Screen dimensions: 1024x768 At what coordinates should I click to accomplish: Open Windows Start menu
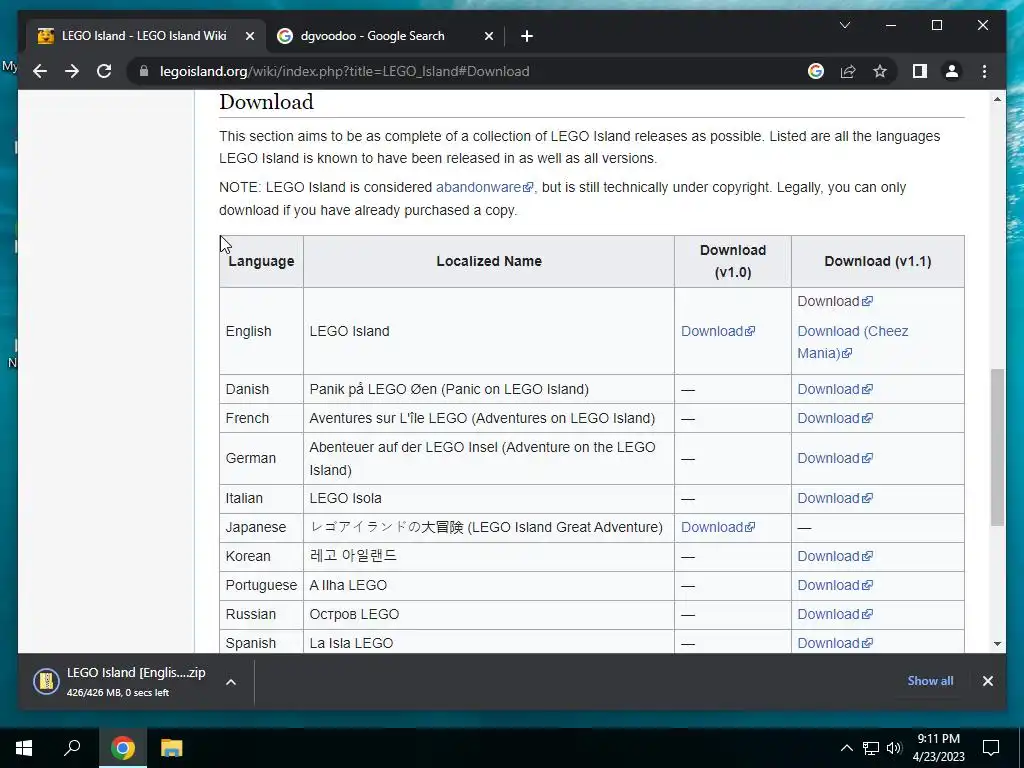point(24,748)
